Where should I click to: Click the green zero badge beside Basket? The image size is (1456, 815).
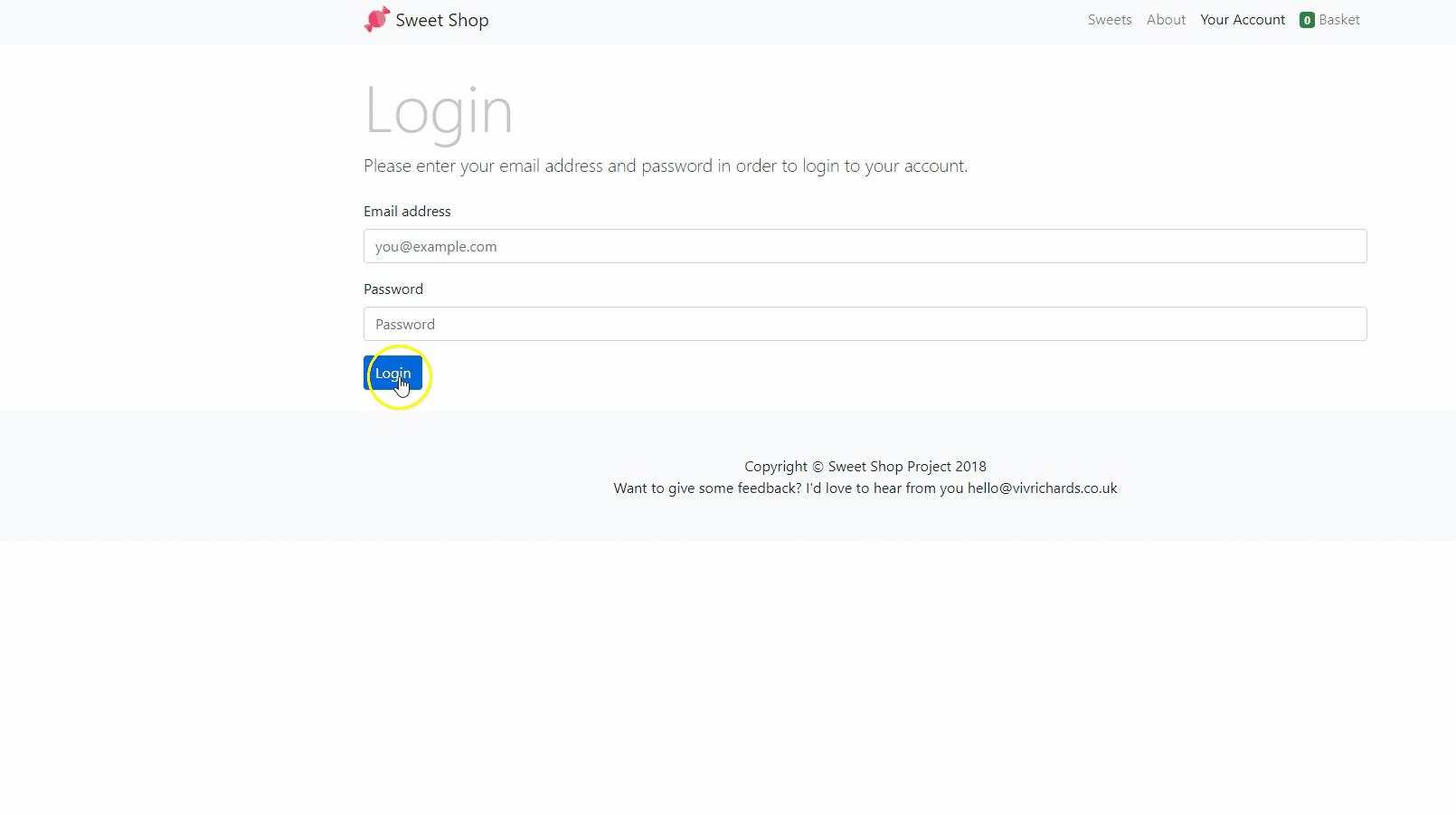(1306, 19)
